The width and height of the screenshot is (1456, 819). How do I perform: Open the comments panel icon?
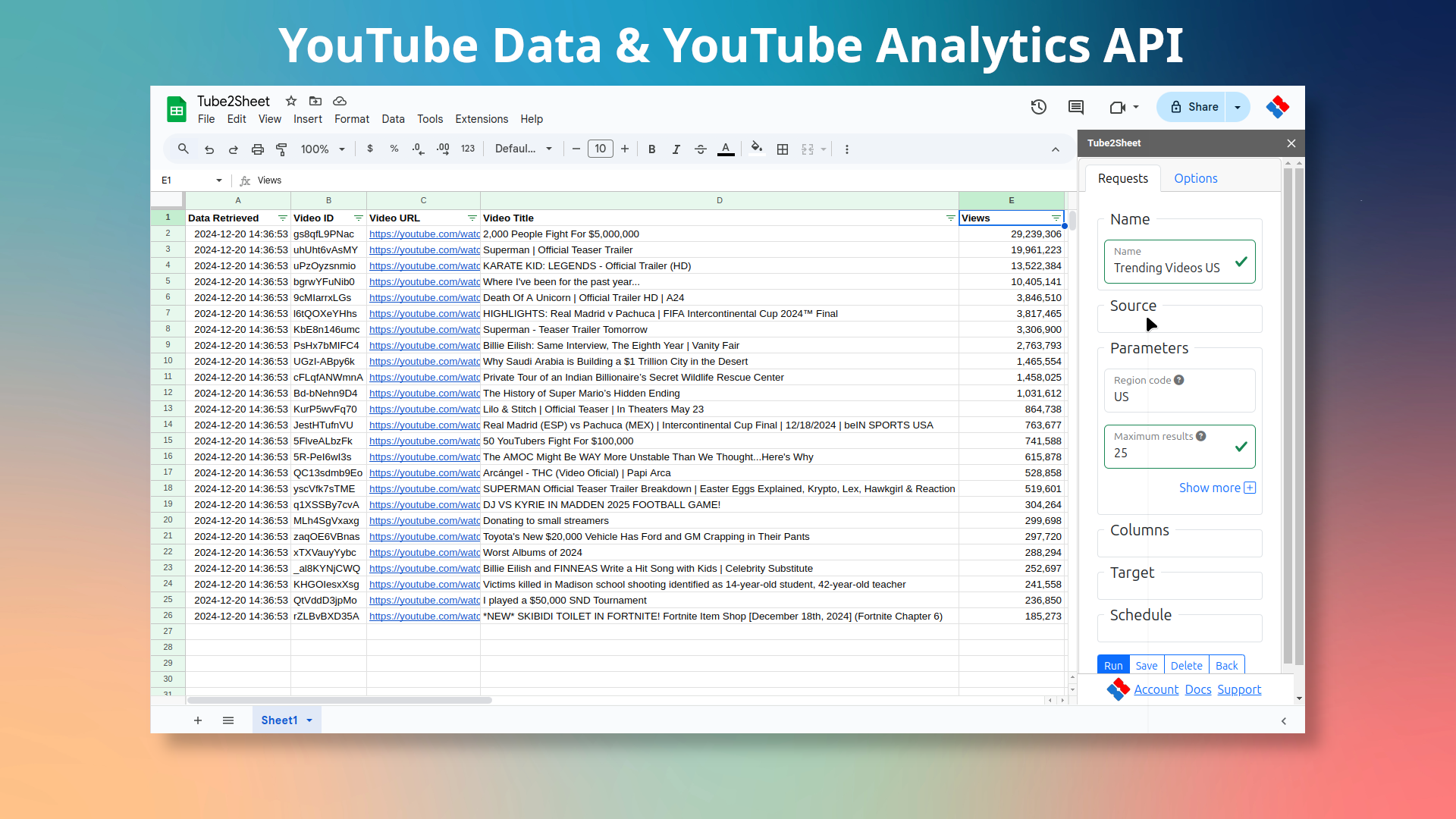(x=1076, y=107)
